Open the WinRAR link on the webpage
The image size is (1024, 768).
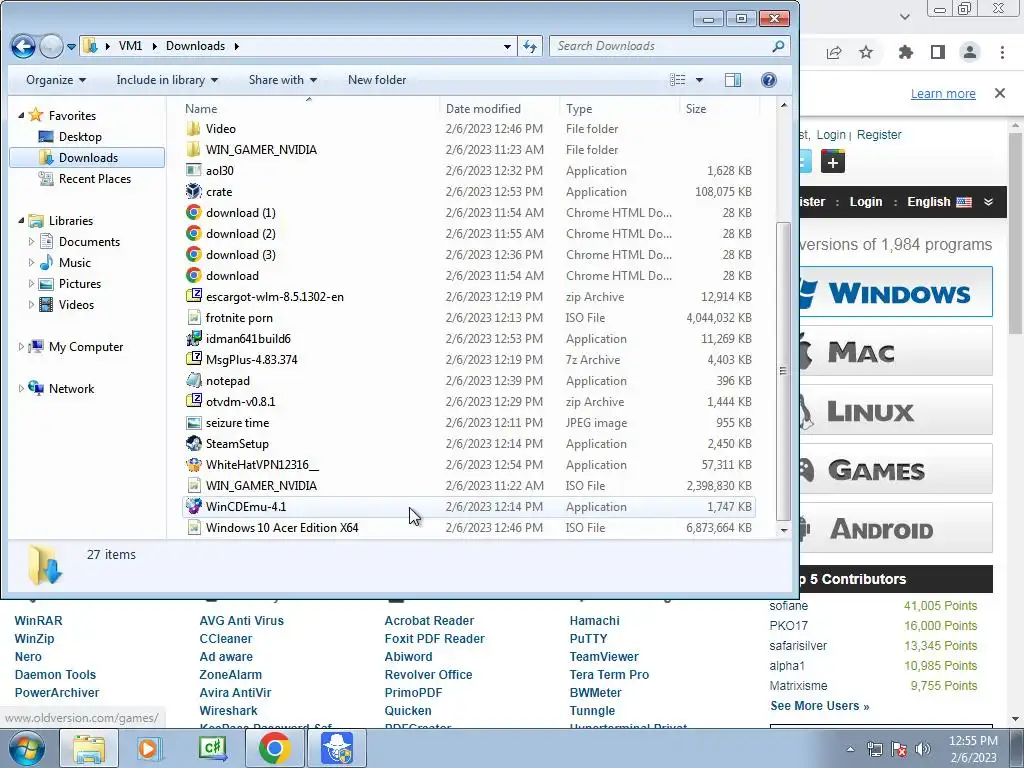tap(39, 620)
